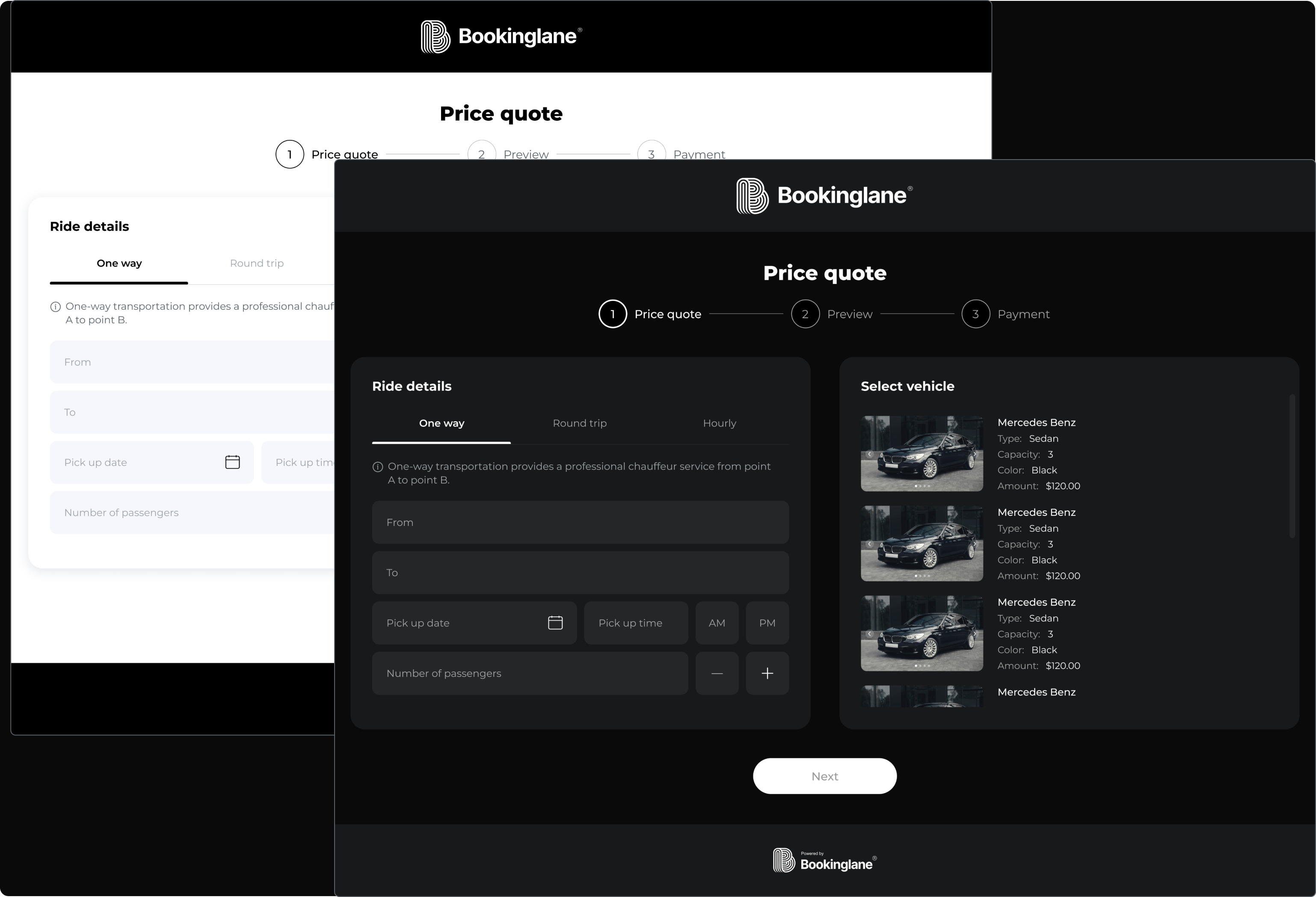Click the PM toggle for pick up time

pos(768,622)
